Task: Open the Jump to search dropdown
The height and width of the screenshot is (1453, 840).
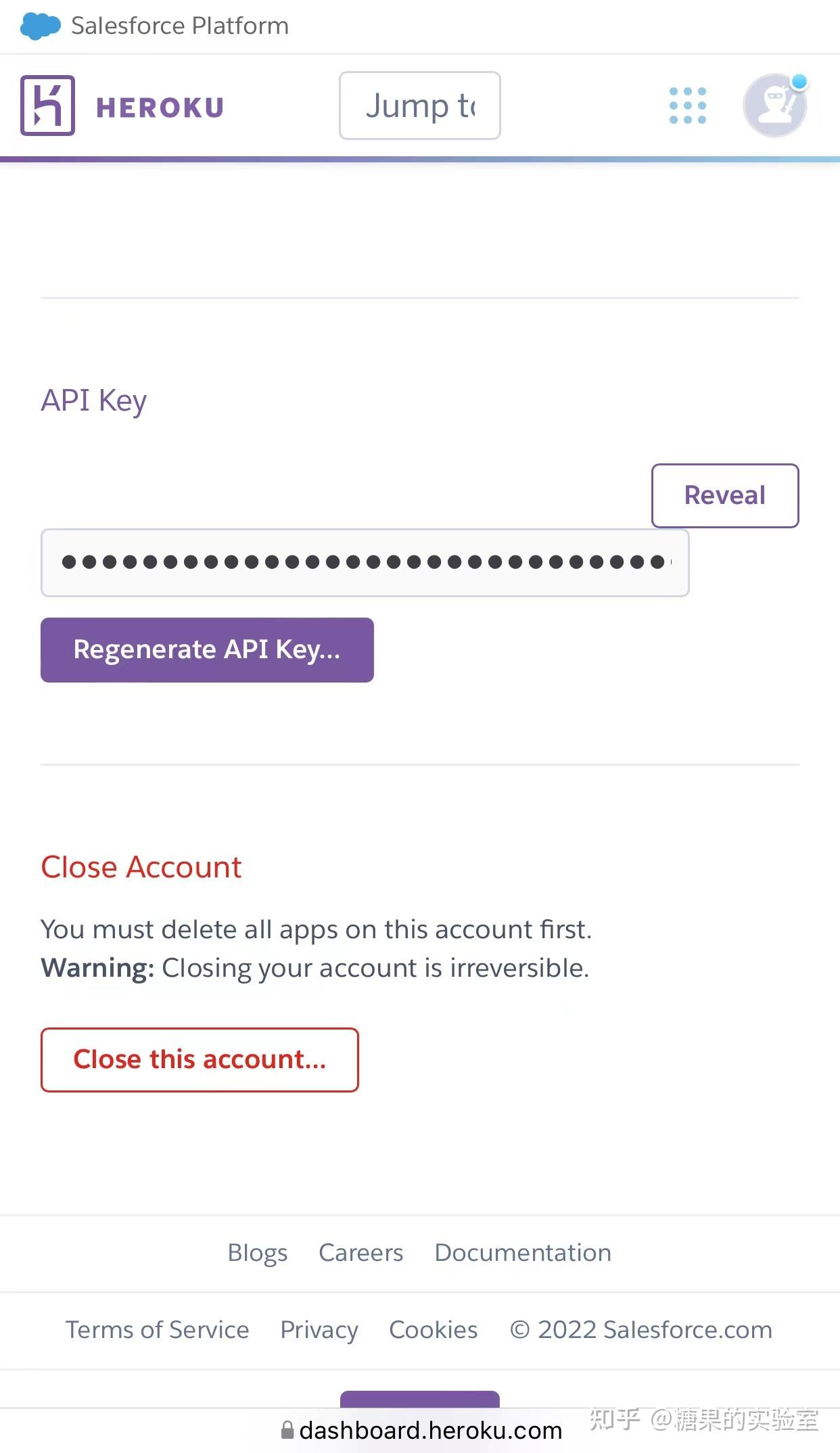Action: click(x=419, y=106)
